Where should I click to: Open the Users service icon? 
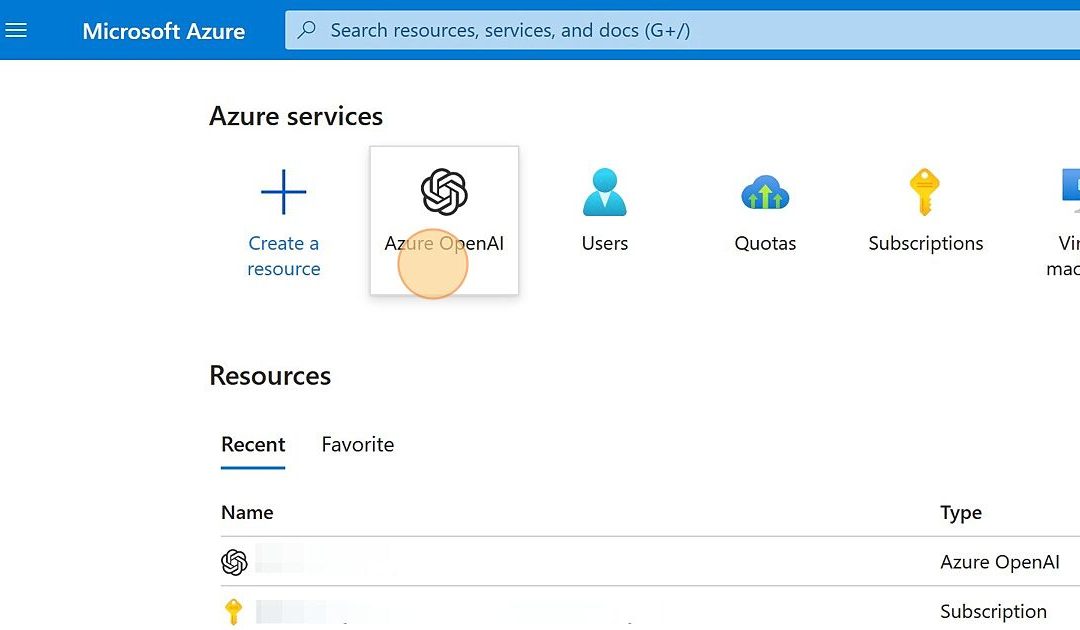[x=605, y=191]
